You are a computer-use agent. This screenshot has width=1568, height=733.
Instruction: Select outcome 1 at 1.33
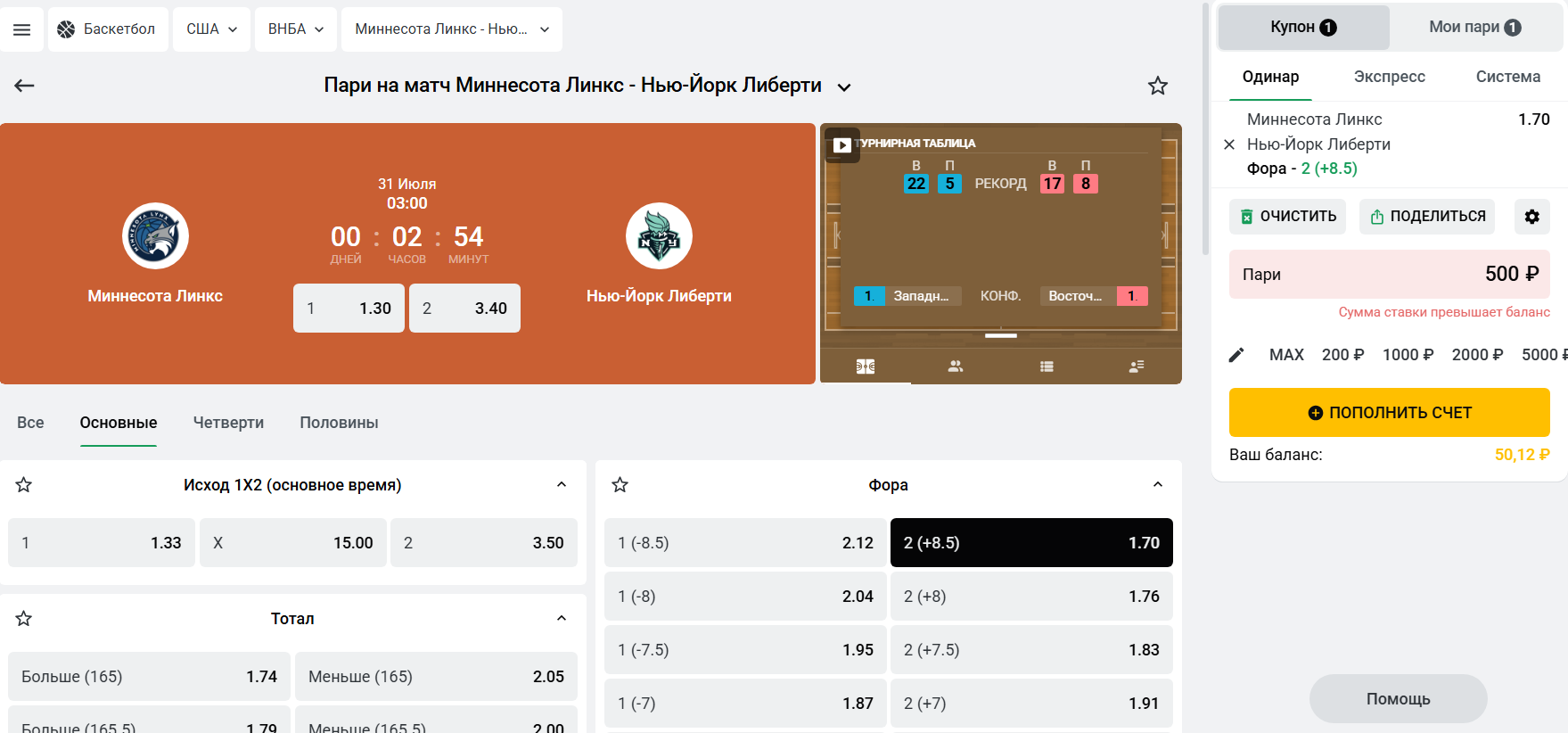pos(102,543)
